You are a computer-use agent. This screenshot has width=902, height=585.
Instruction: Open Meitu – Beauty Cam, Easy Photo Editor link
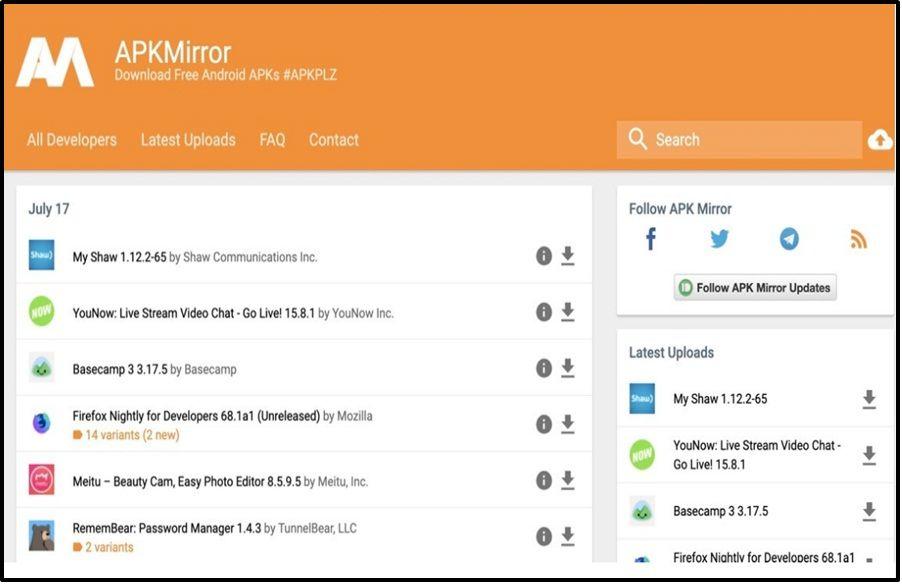click(186, 481)
